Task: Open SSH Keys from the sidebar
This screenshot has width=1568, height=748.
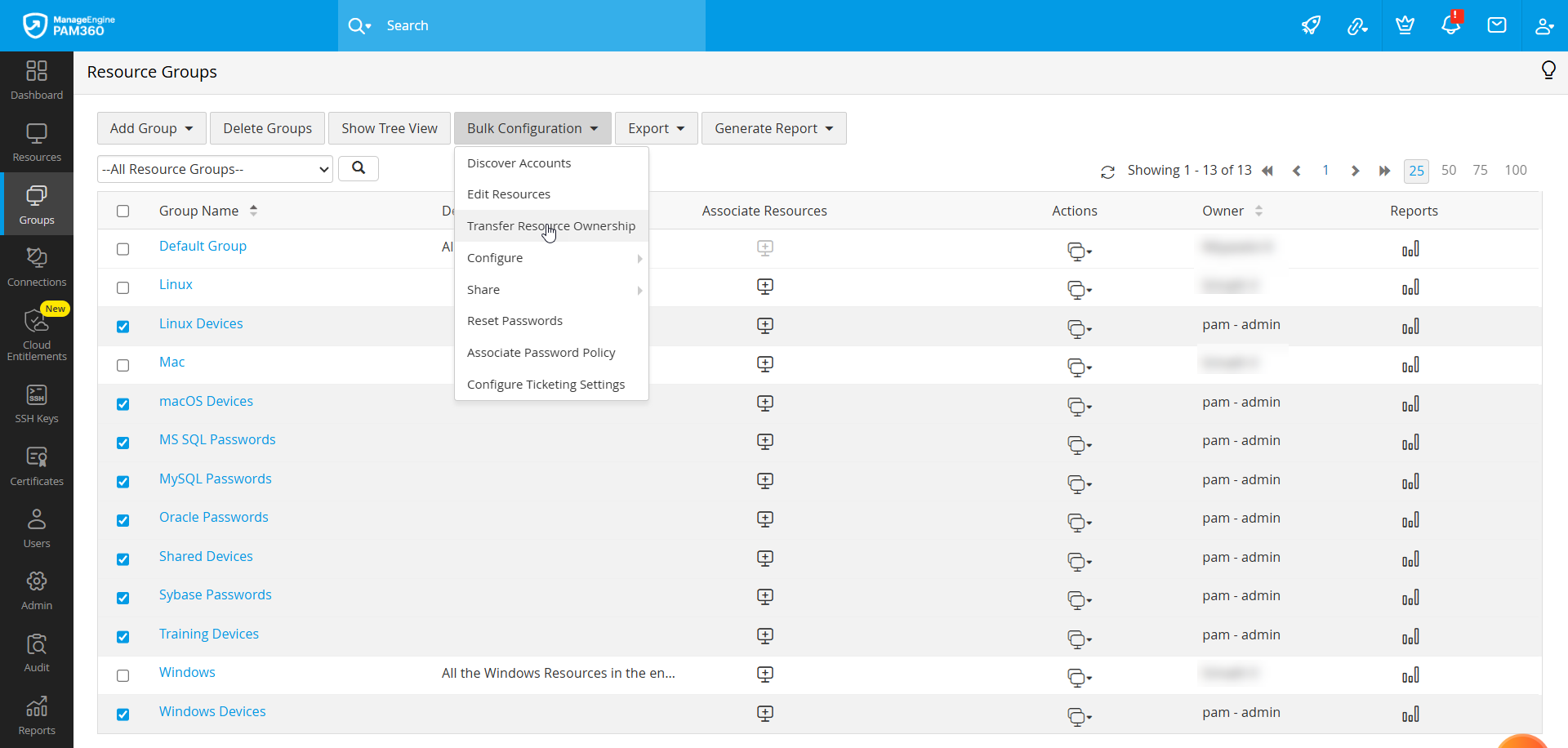Action: pyautogui.click(x=37, y=404)
